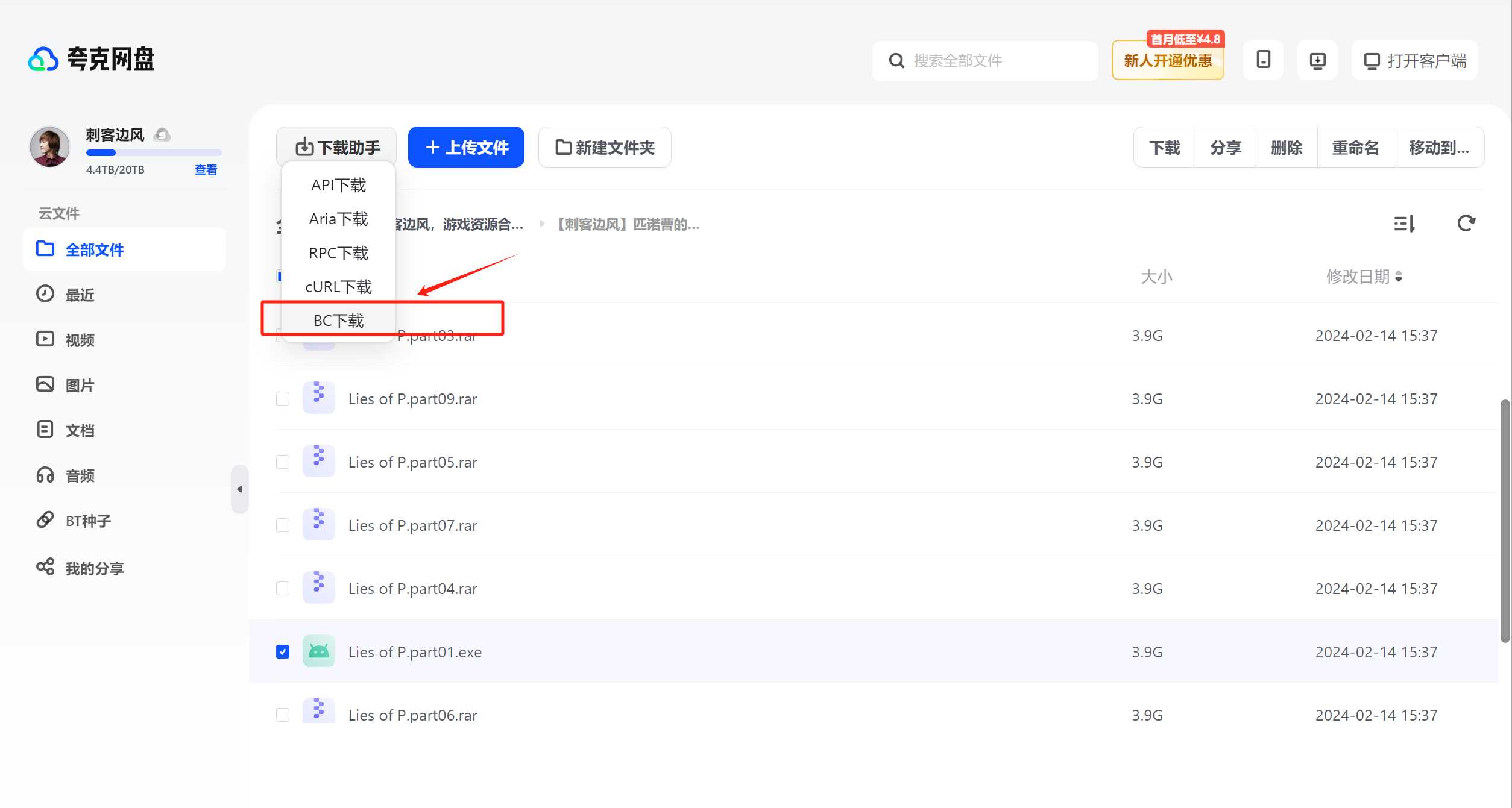1512x808 pixels.
Task: Click 下载 in action toolbar
Action: (x=1164, y=148)
